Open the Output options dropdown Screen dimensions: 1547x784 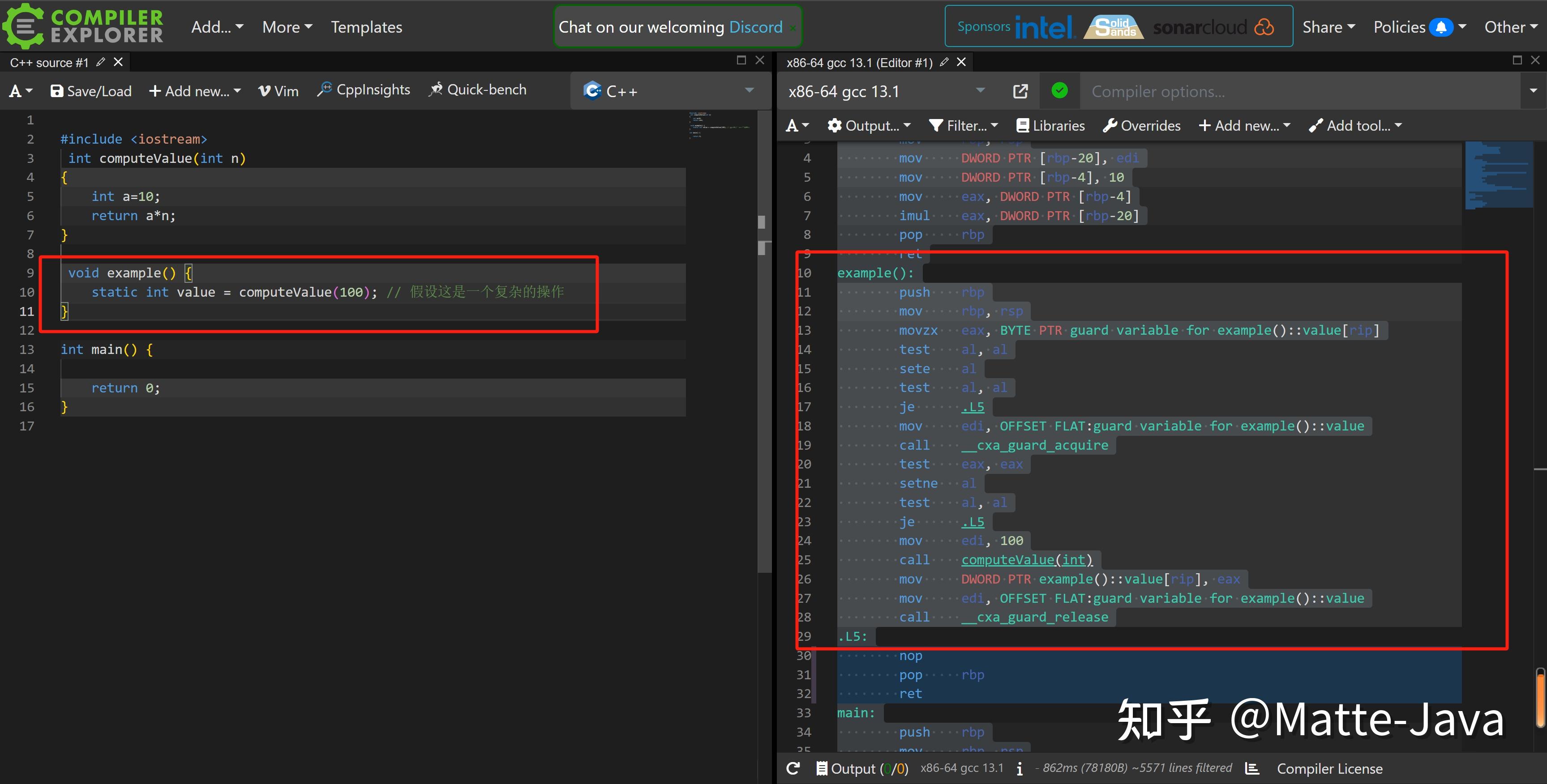[869, 125]
